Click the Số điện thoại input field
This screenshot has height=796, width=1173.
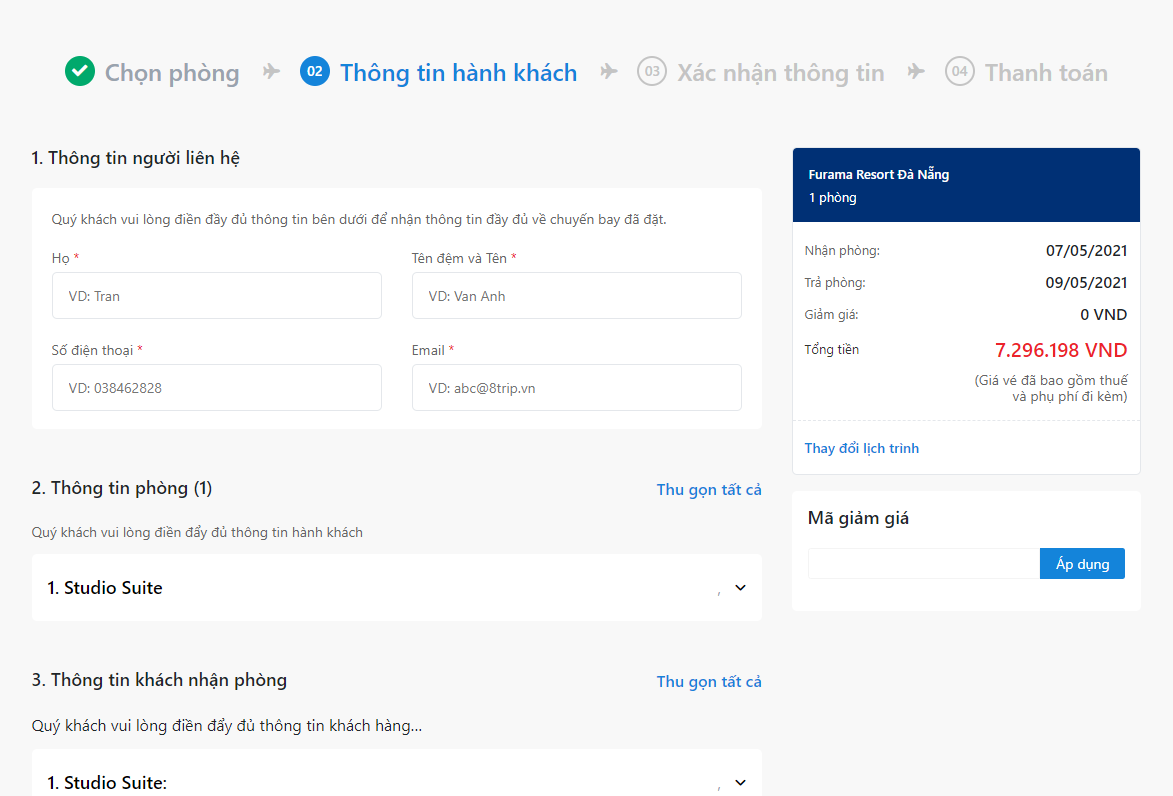click(x=217, y=388)
